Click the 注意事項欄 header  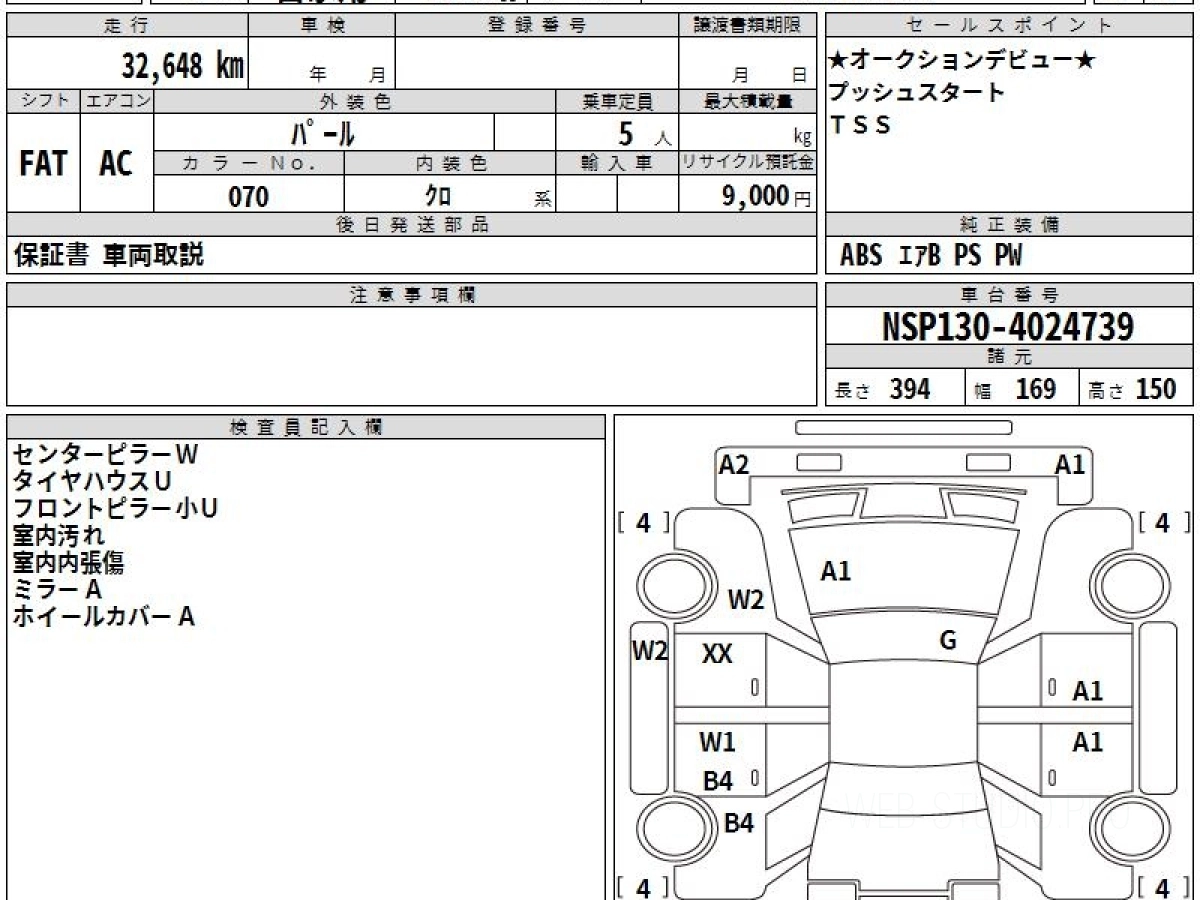412,295
